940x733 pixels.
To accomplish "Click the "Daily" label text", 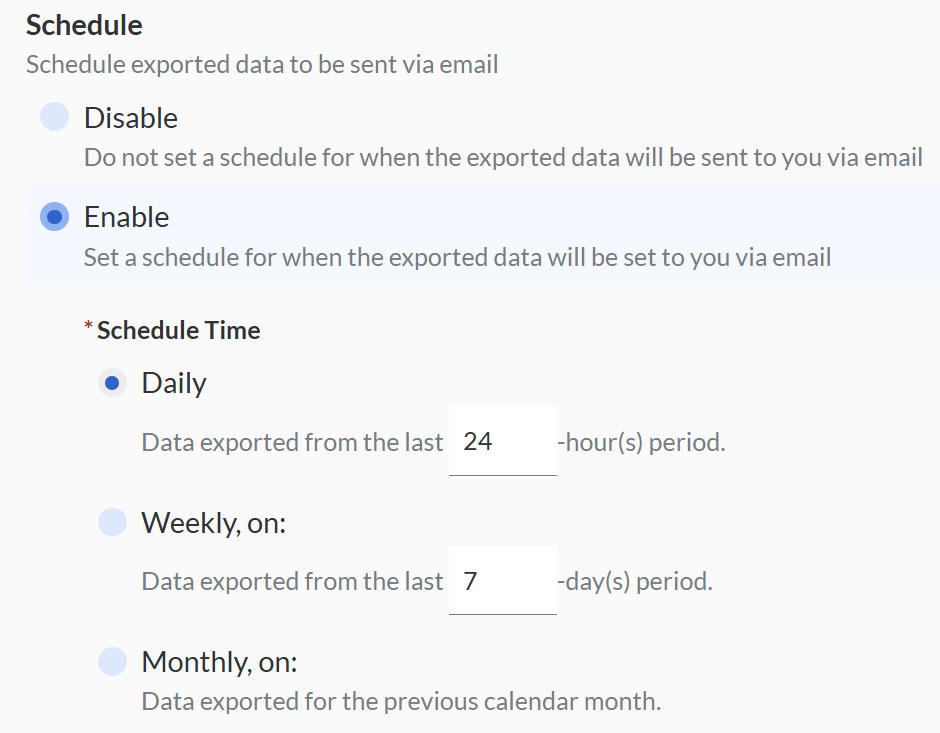I will click(174, 383).
